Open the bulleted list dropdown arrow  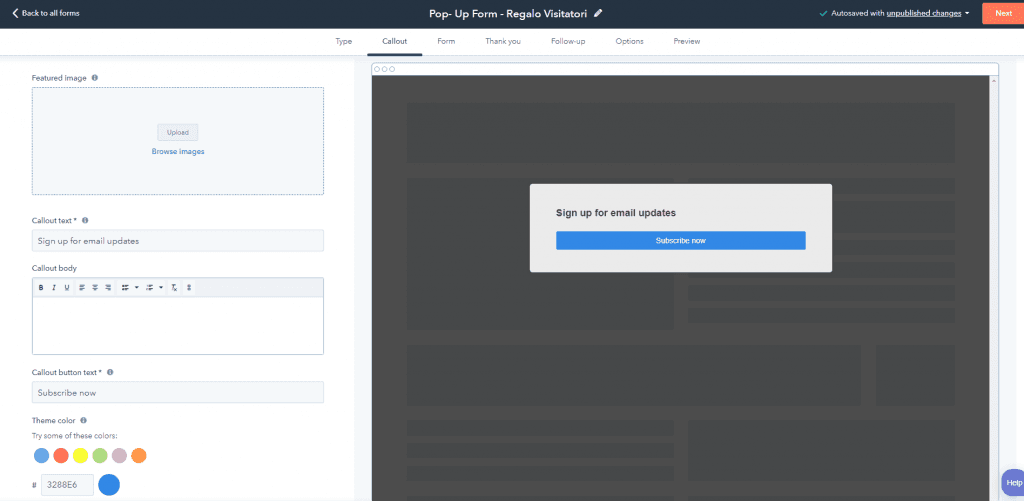pos(136,288)
